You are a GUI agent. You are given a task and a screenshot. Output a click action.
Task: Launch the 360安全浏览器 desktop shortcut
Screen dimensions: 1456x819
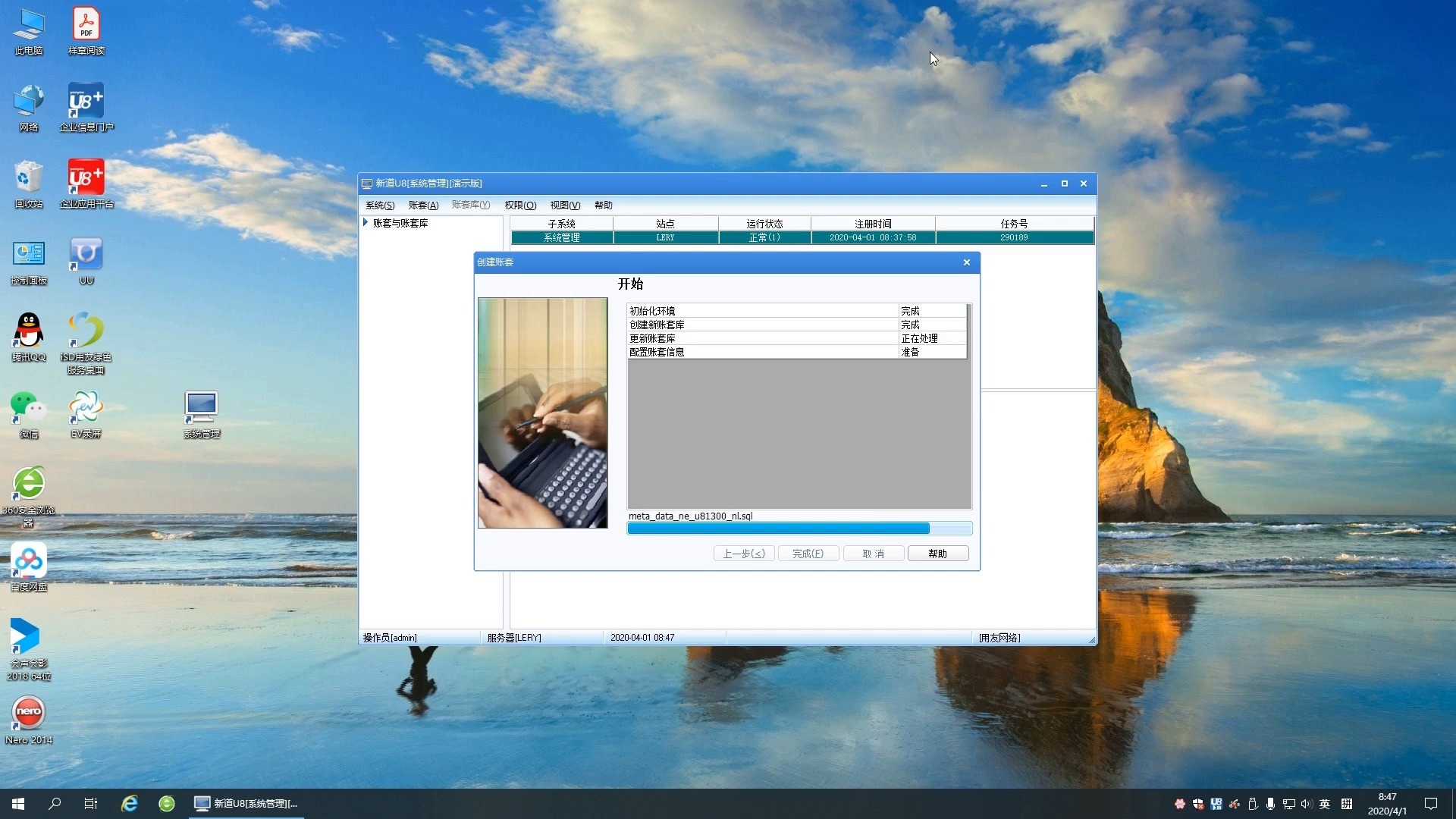click(29, 497)
